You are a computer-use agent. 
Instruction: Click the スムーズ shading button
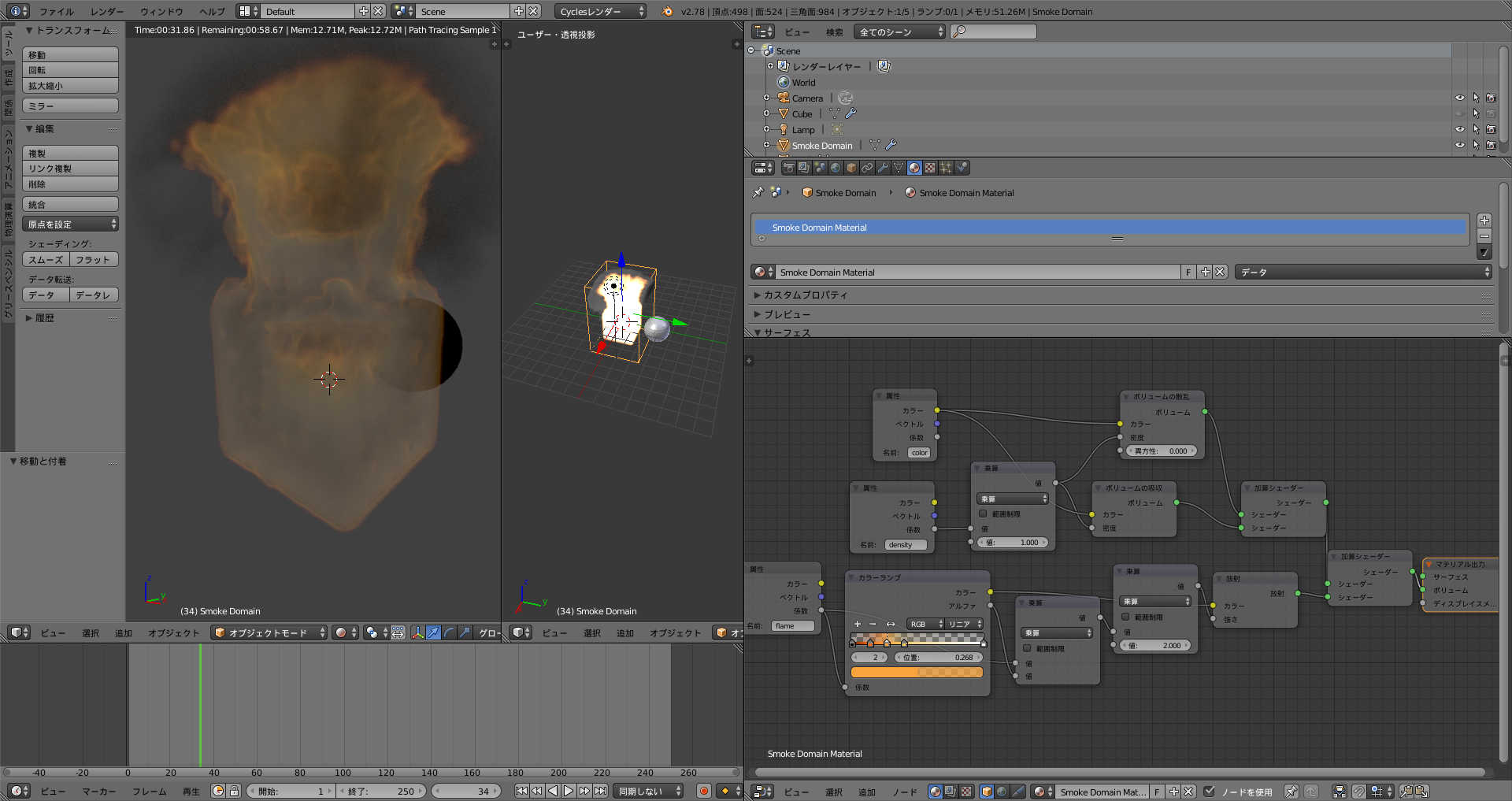point(46,259)
